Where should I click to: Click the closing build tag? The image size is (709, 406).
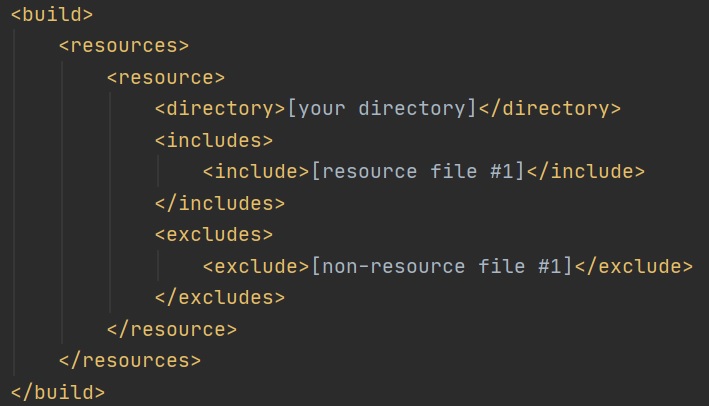[x=58, y=391]
